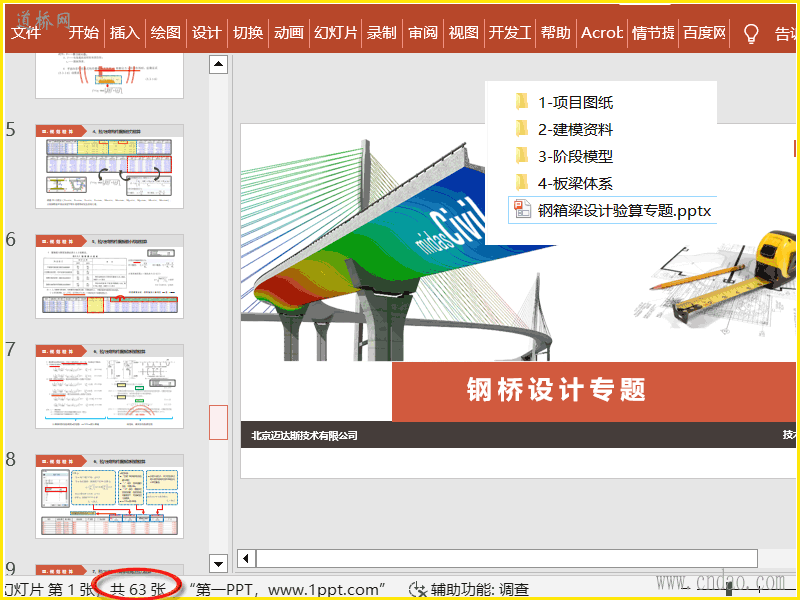
Task: Open the 切换 transitions tab
Action: coord(248,33)
